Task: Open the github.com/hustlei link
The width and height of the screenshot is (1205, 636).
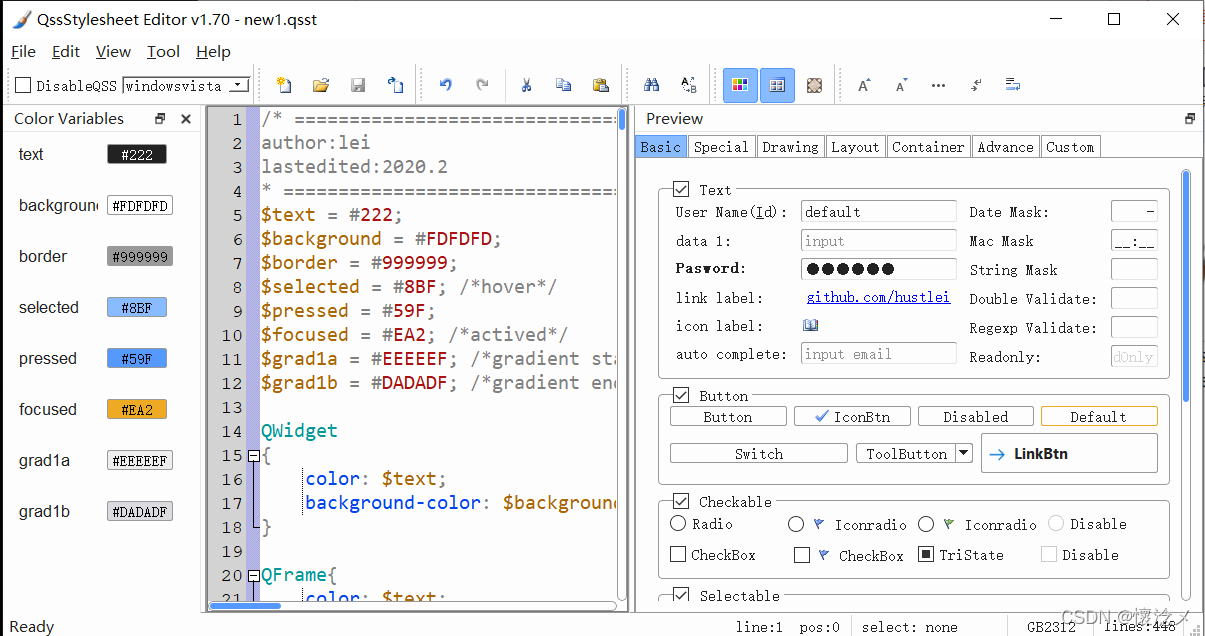Action: pos(878,297)
